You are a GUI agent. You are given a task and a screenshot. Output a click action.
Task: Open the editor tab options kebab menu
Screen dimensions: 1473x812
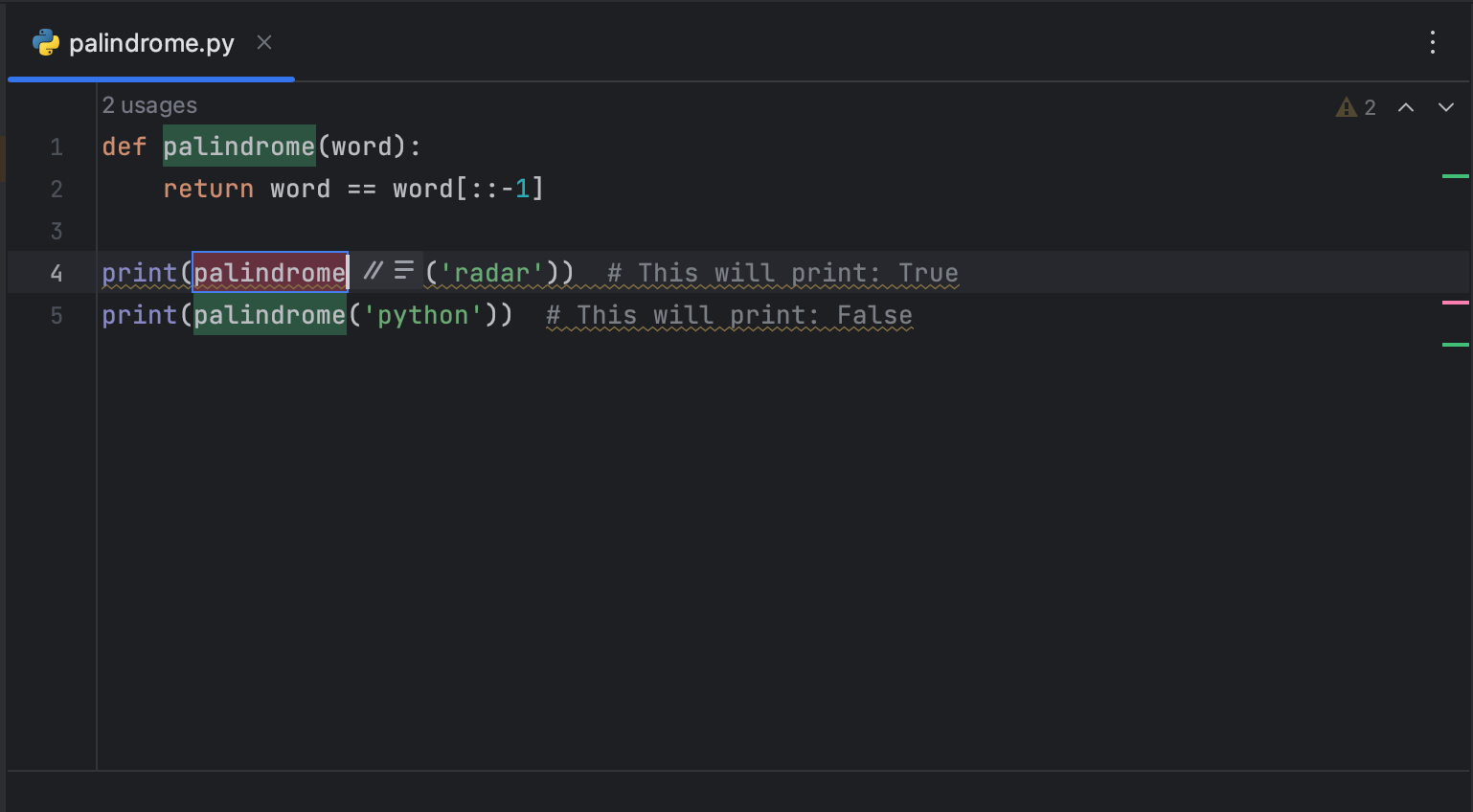tap(1432, 42)
